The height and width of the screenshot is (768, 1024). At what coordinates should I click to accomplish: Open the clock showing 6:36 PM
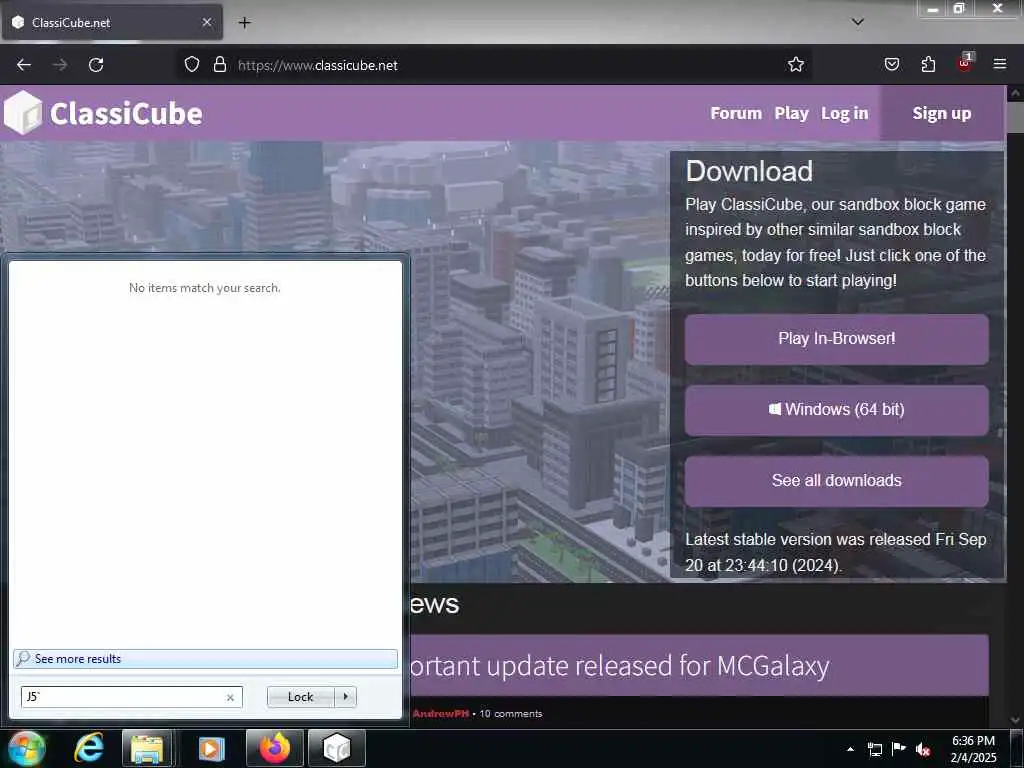pyautogui.click(x=973, y=749)
